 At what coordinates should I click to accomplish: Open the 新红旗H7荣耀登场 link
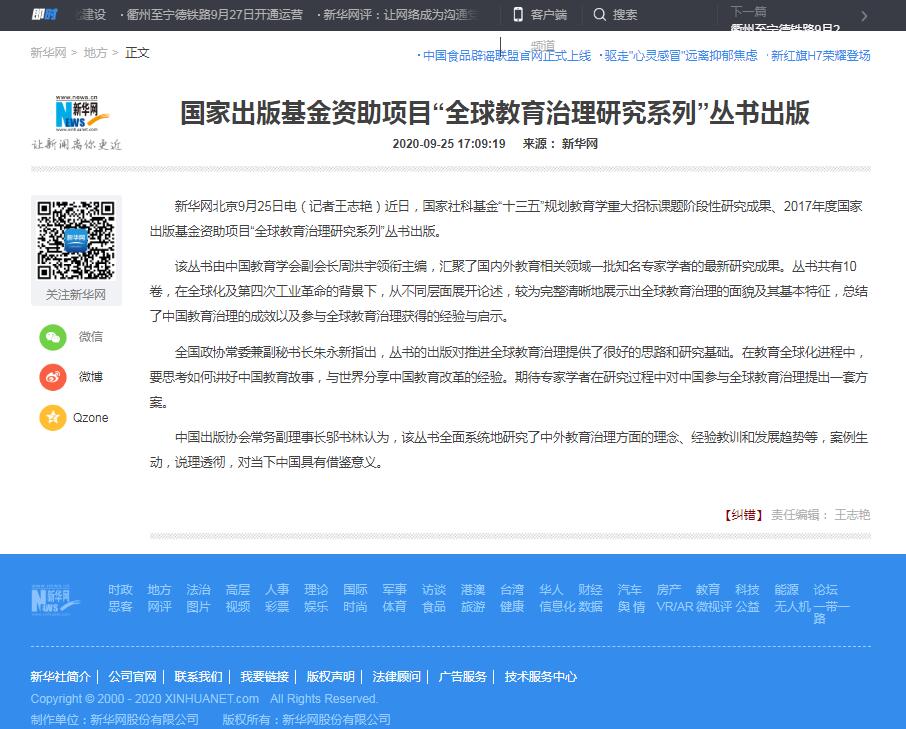click(x=820, y=56)
